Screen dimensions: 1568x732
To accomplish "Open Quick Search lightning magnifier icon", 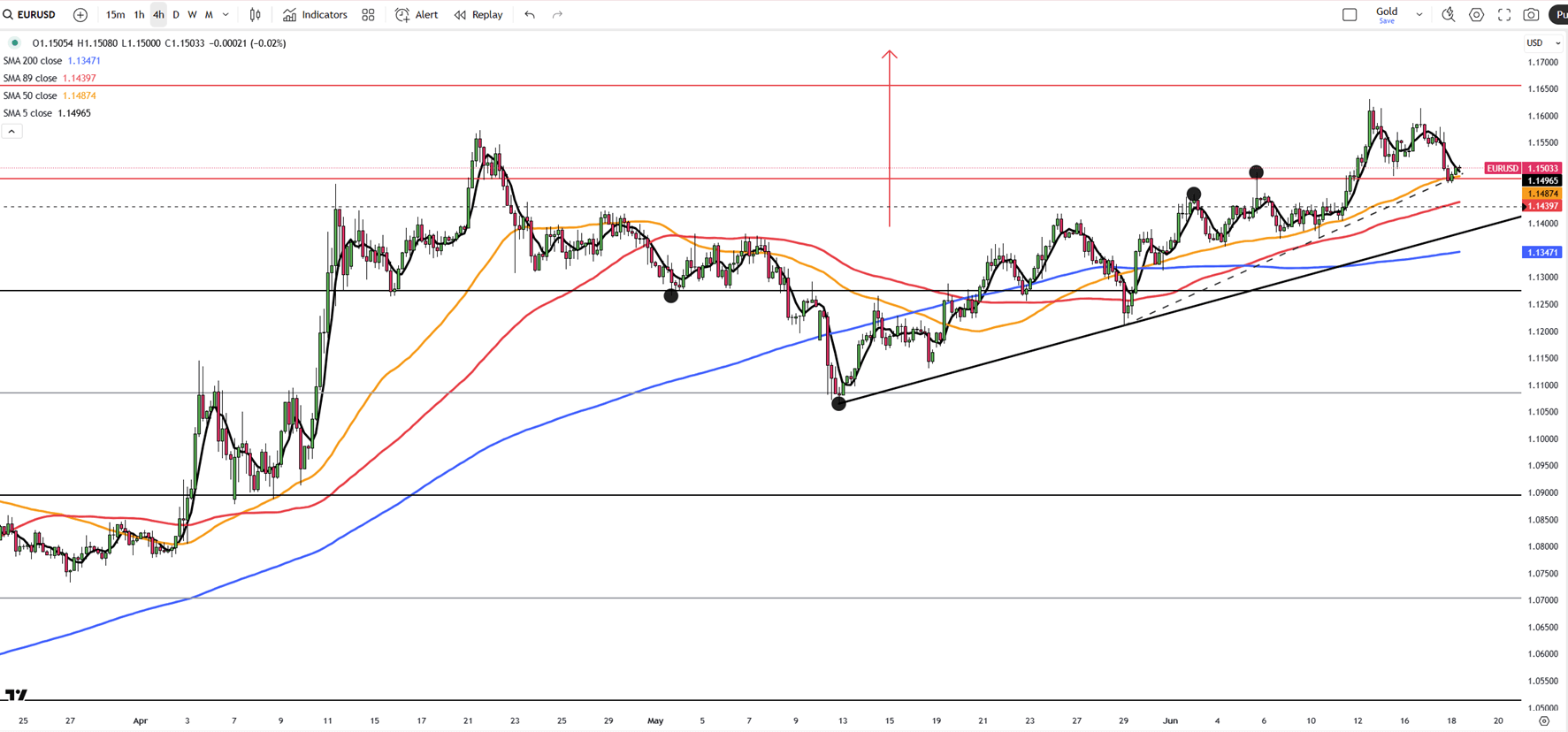I will (1448, 15).
